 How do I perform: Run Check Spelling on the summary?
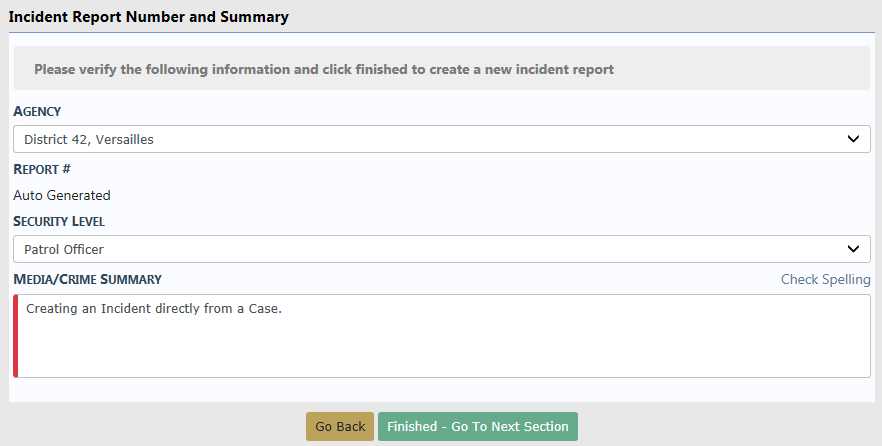click(x=825, y=279)
